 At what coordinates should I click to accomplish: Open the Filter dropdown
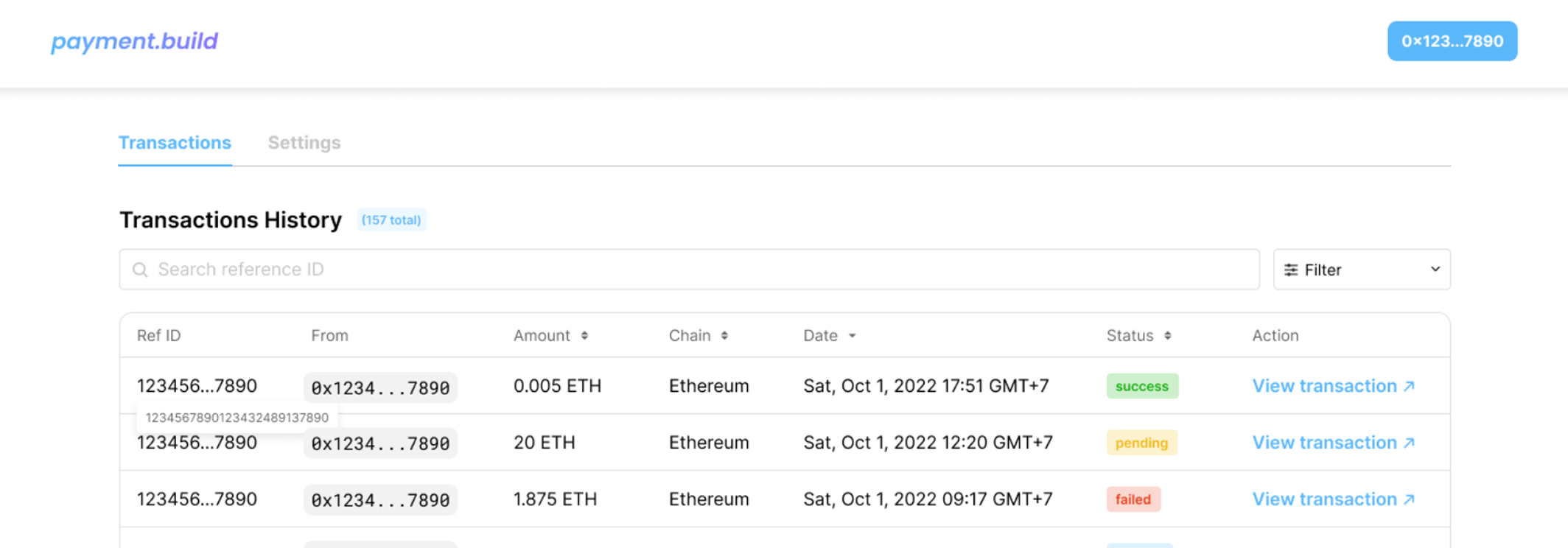tap(1360, 270)
